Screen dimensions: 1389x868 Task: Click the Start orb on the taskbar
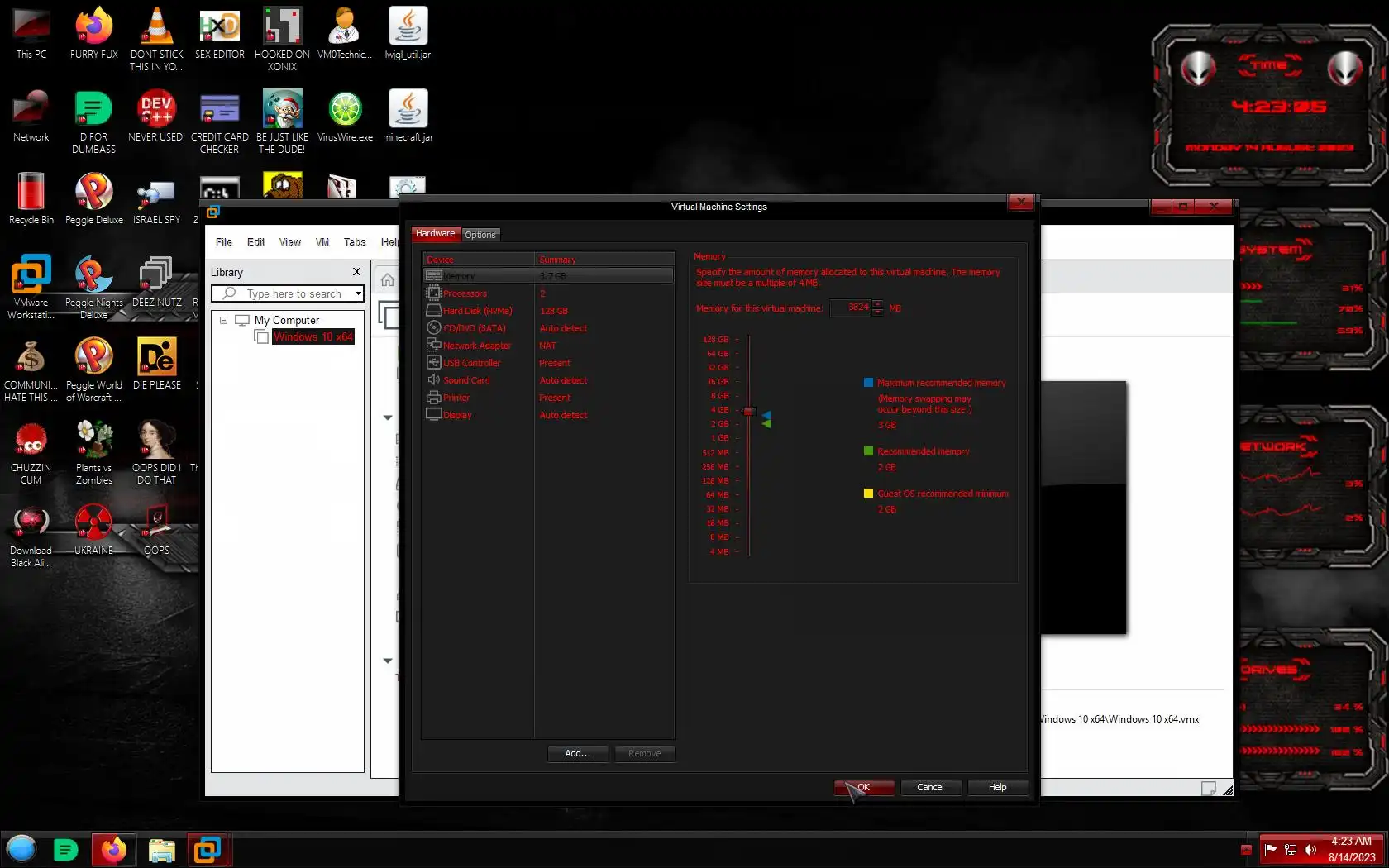pos(21,849)
